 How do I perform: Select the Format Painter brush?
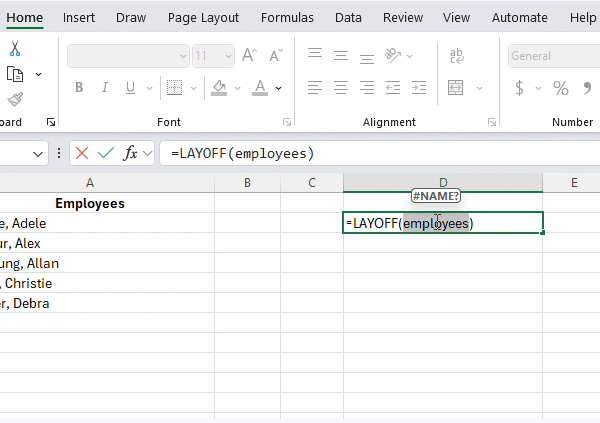[15, 99]
